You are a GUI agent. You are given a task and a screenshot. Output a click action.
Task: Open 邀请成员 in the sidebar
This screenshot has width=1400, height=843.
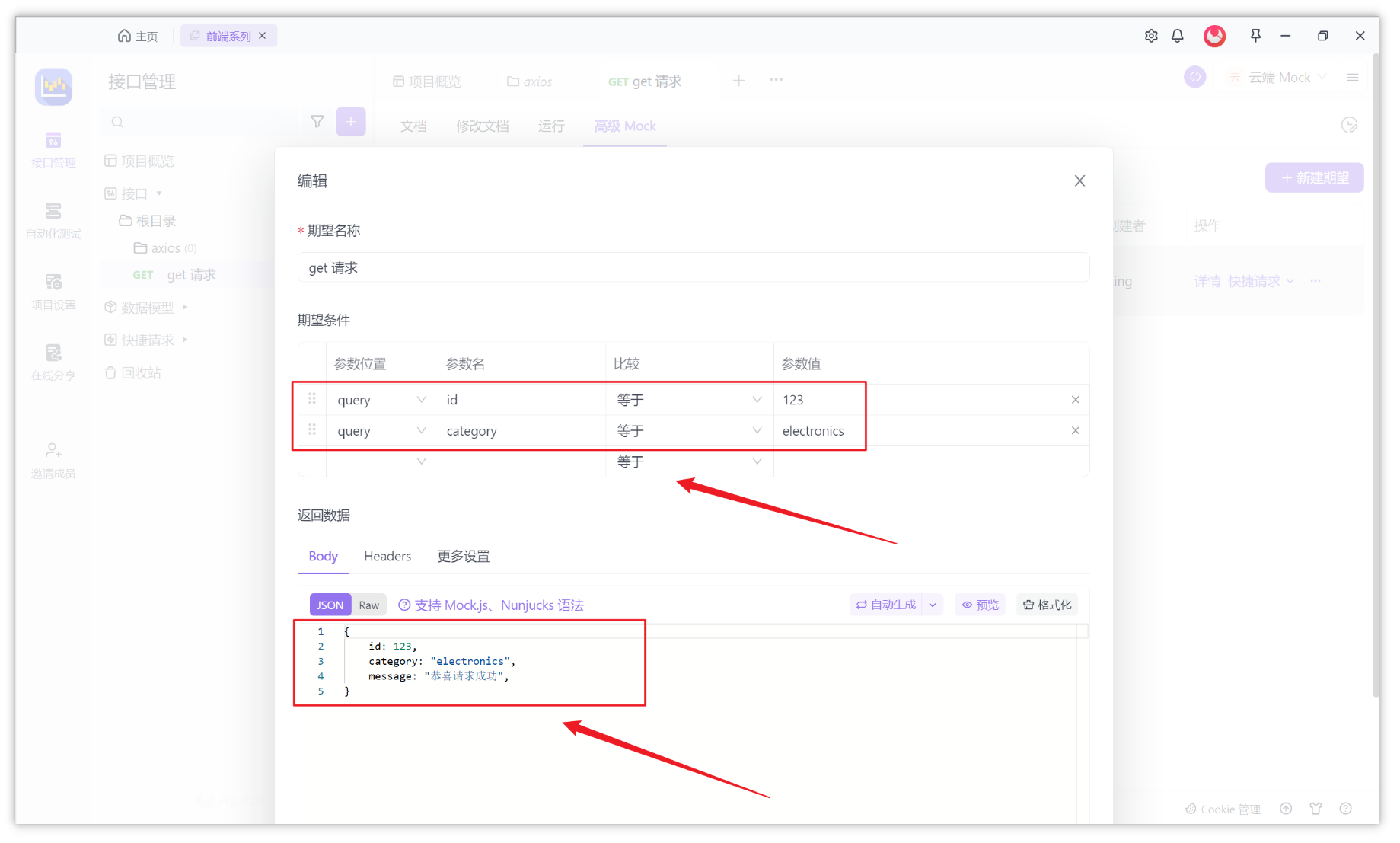53,459
